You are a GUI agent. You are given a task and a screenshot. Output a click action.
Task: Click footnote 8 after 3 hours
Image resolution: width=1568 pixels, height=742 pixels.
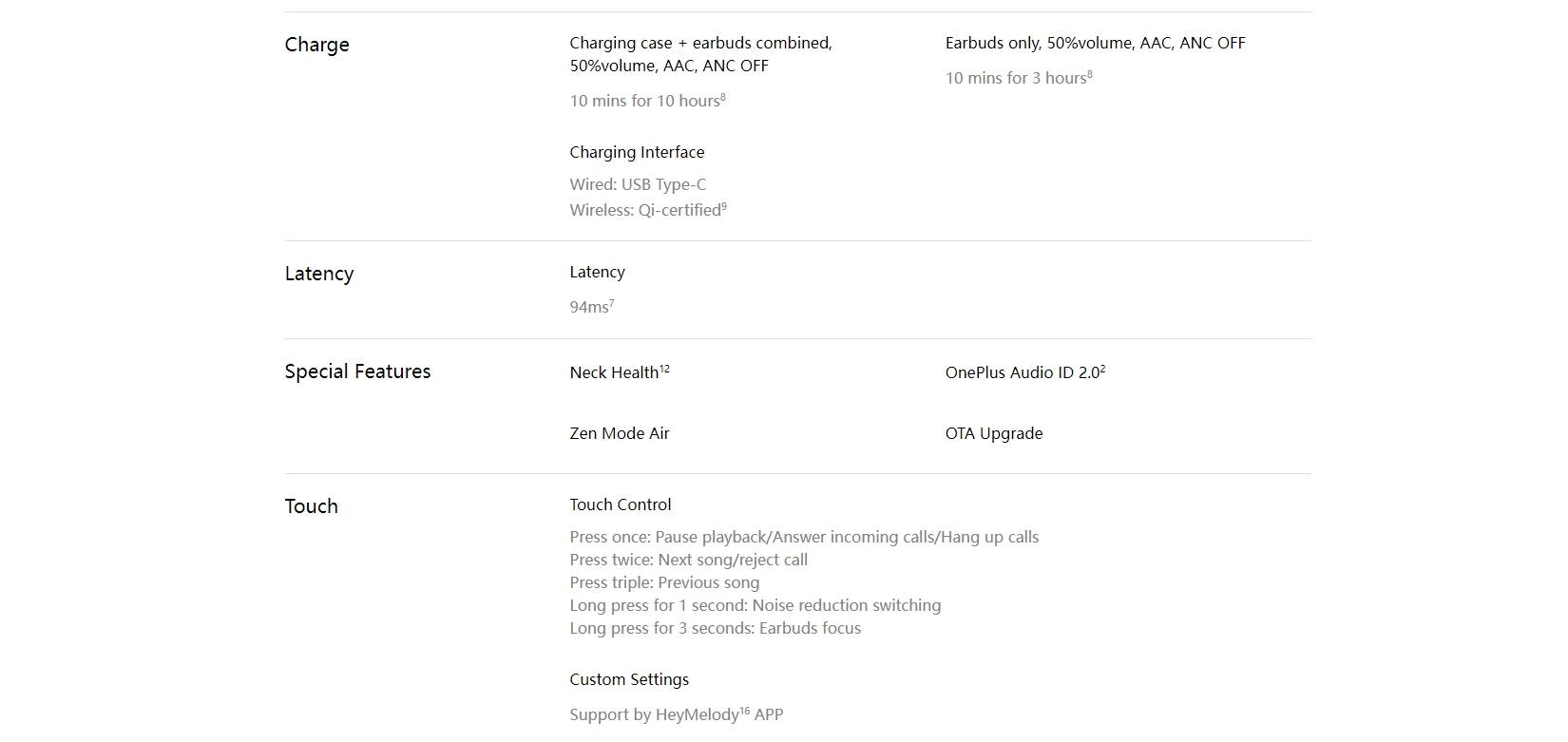[1090, 74]
